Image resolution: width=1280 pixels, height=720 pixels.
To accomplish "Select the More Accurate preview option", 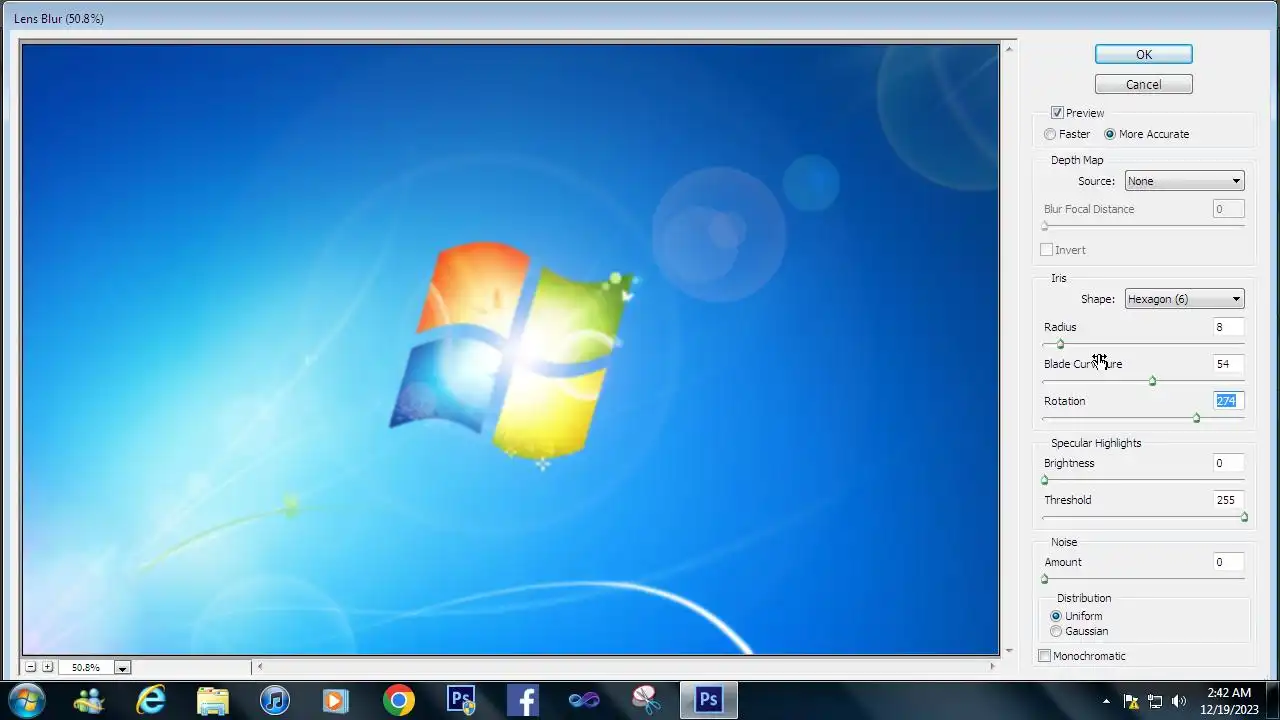I will pyautogui.click(x=1110, y=134).
